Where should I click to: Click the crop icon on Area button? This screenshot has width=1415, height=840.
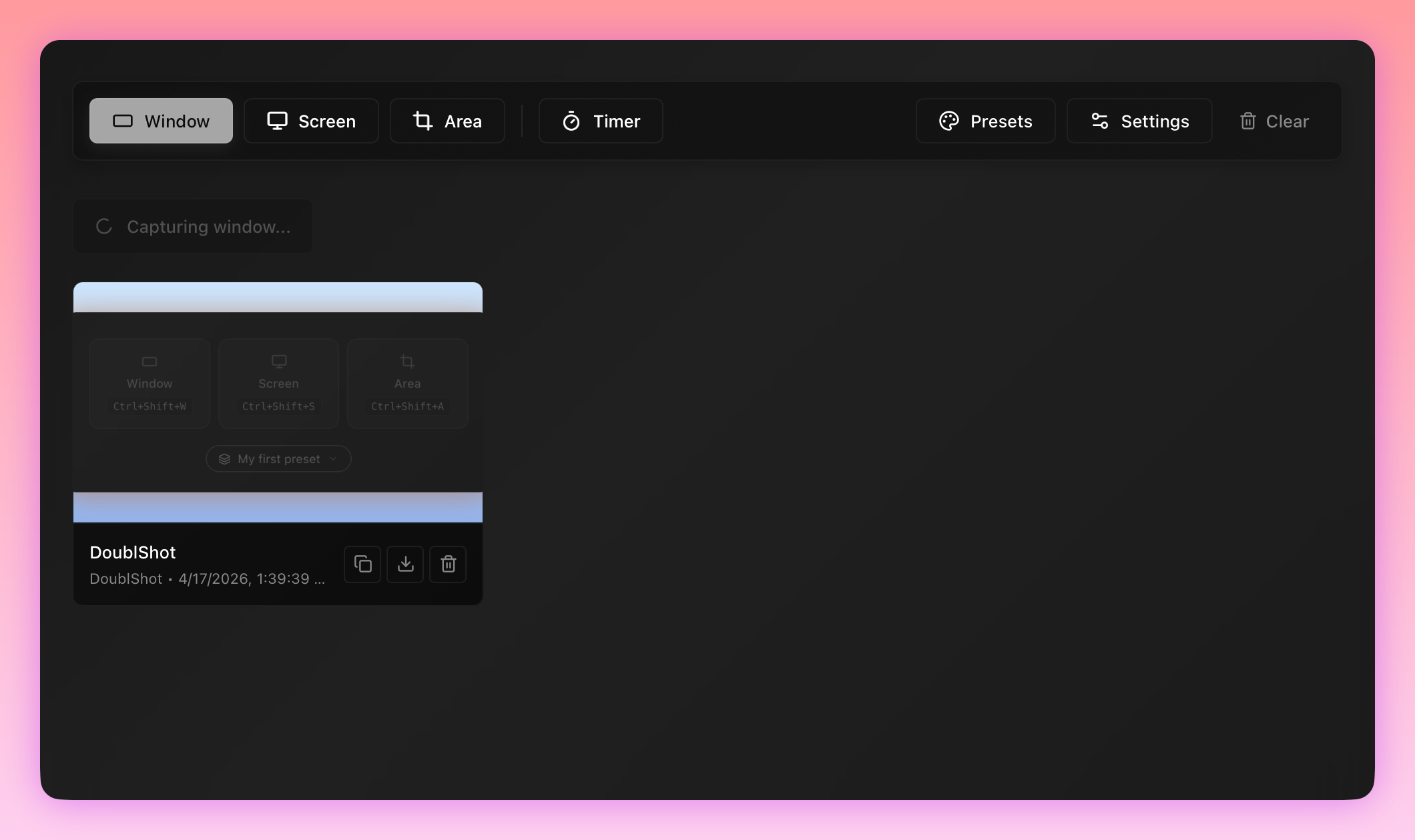click(423, 121)
